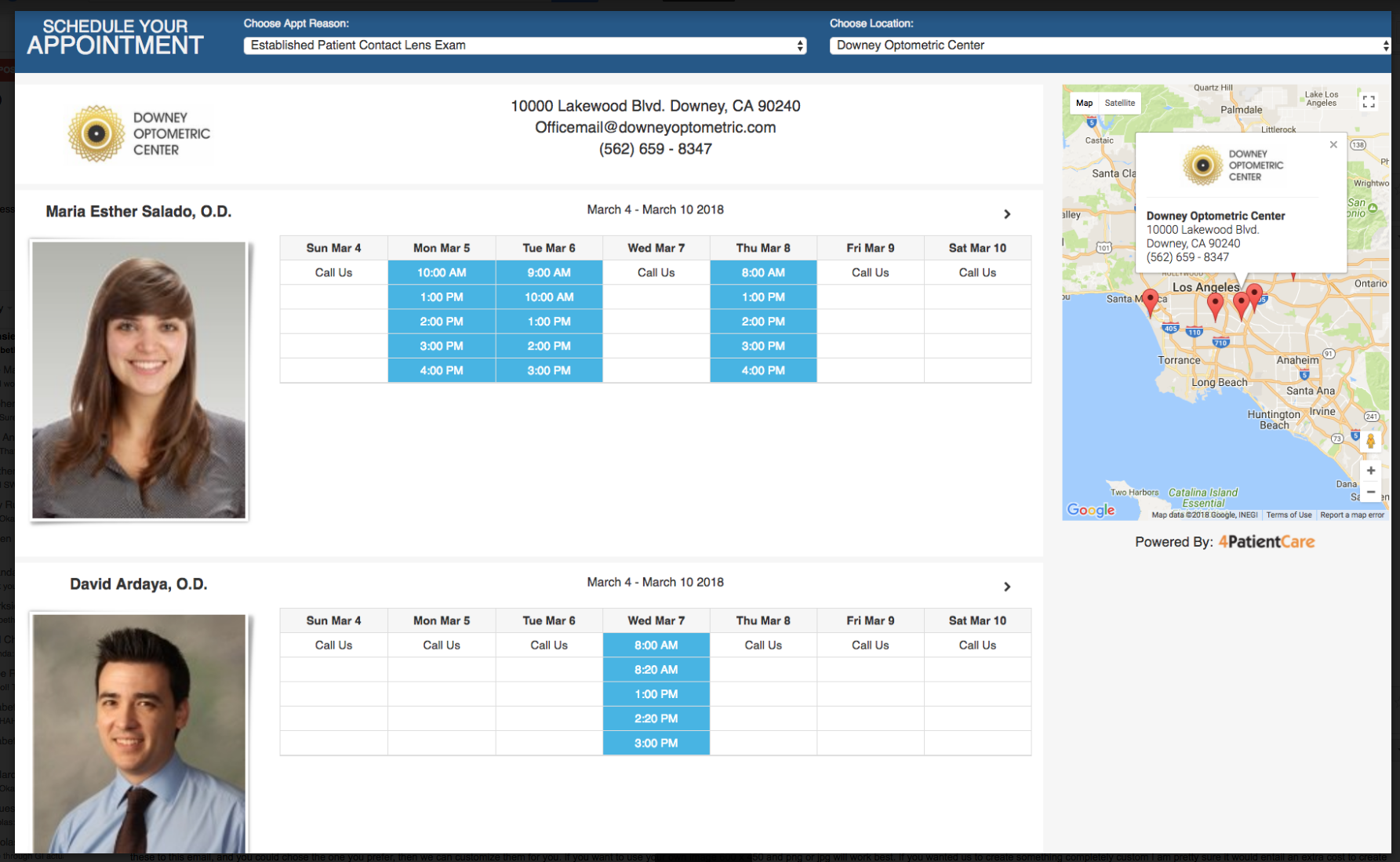Go to next week for David Ardaya

pos(1007,587)
